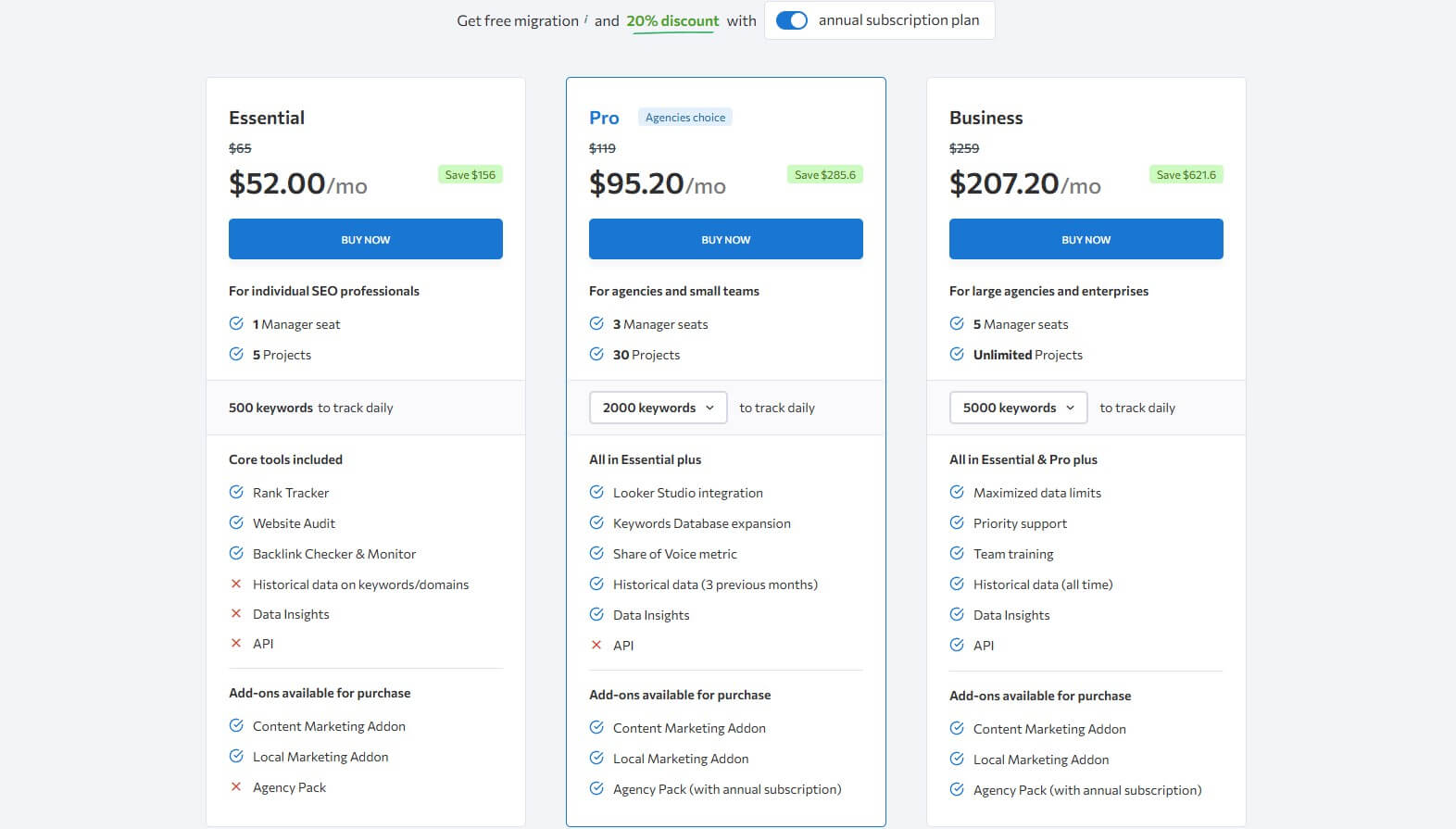The width and height of the screenshot is (1456, 829).
Task: Click the red X beside Pro plan API
Action: tap(596, 646)
